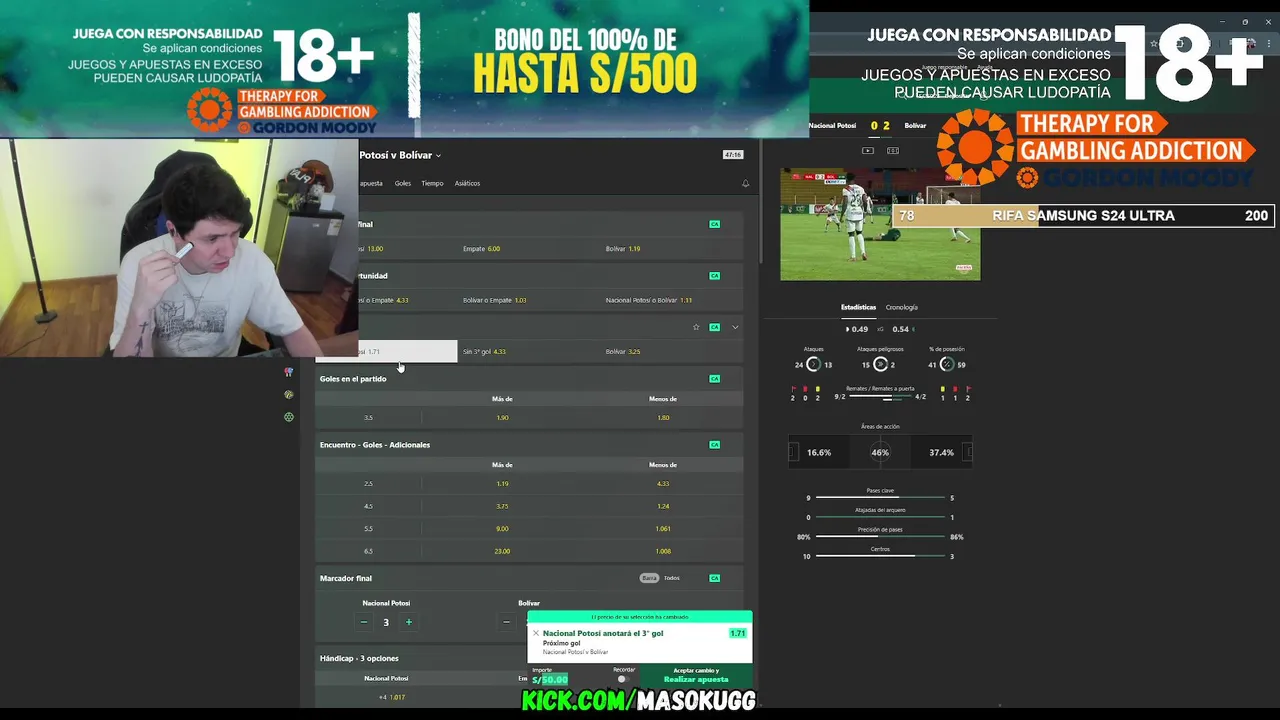Choose Menos de 2.5 at 4.33
This screenshot has width=1280, height=720.
663,484
